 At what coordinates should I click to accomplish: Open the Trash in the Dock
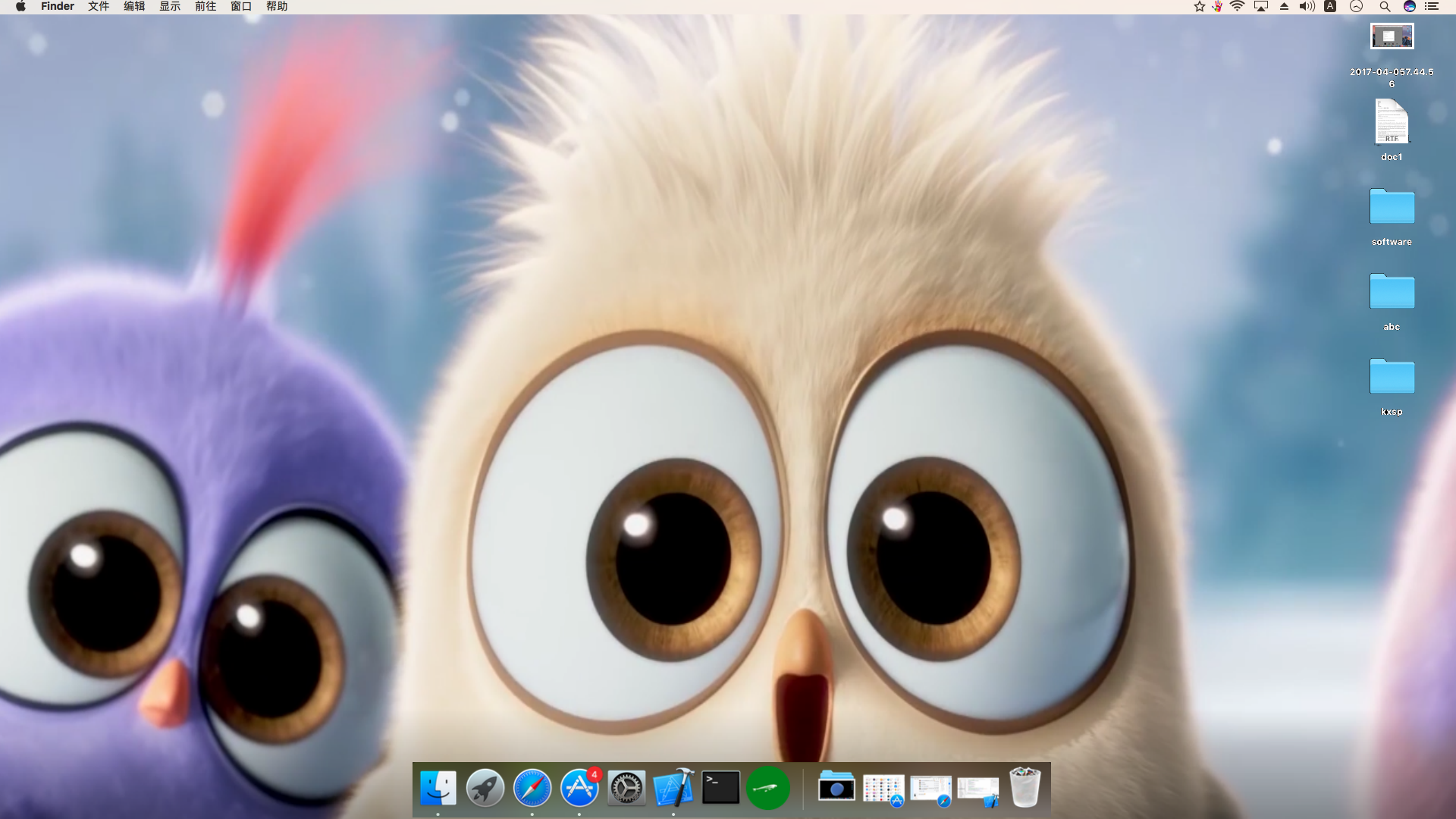(x=1025, y=788)
